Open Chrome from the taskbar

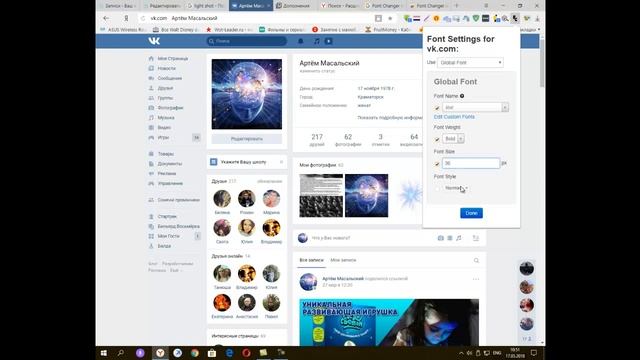(195, 353)
